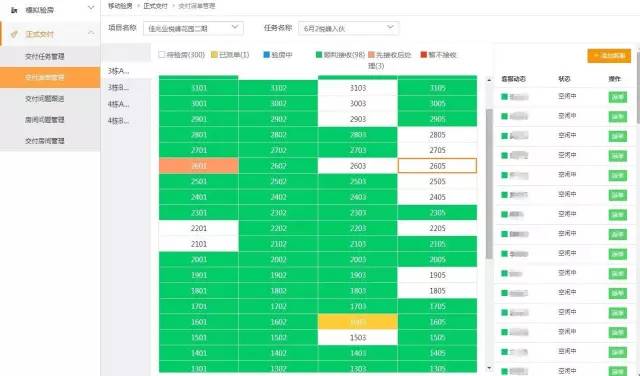Click the room grid scrollbar down arrow
640x376 pixels.
coord(489,368)
